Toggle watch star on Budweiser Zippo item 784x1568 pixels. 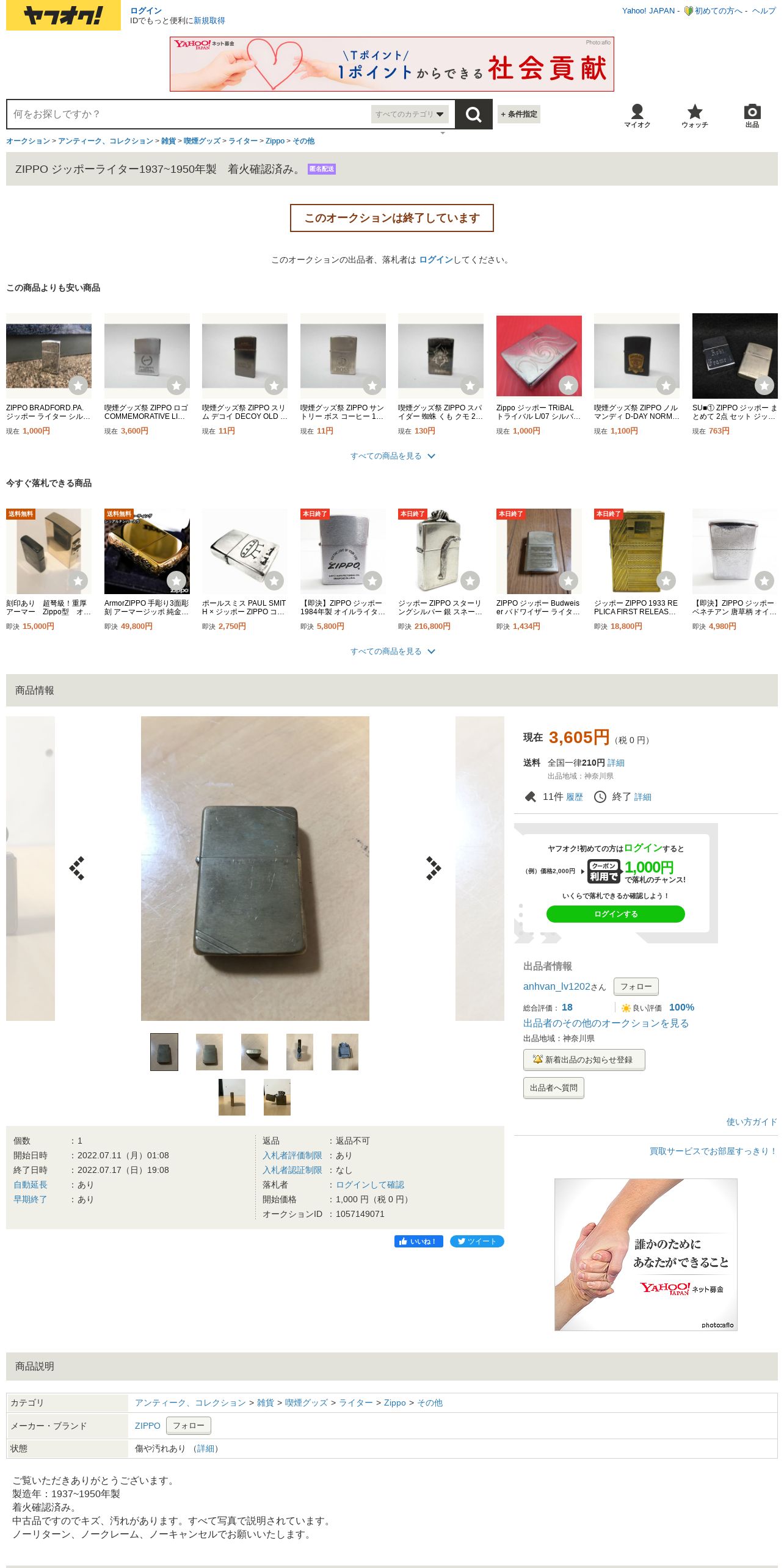click(568, 581)
